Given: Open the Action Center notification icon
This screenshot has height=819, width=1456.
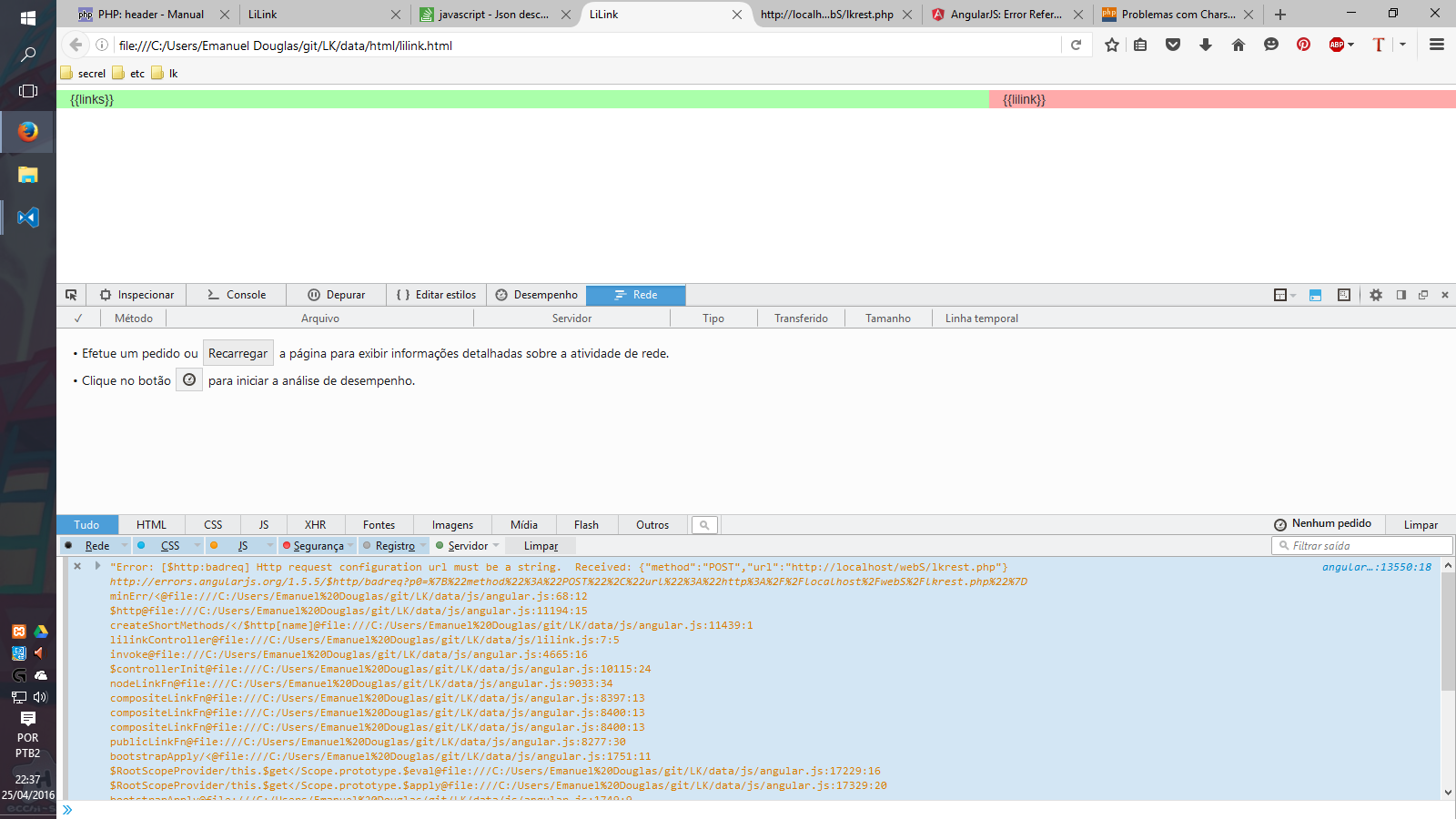Looking at the screenshot, I should [28, 718].
